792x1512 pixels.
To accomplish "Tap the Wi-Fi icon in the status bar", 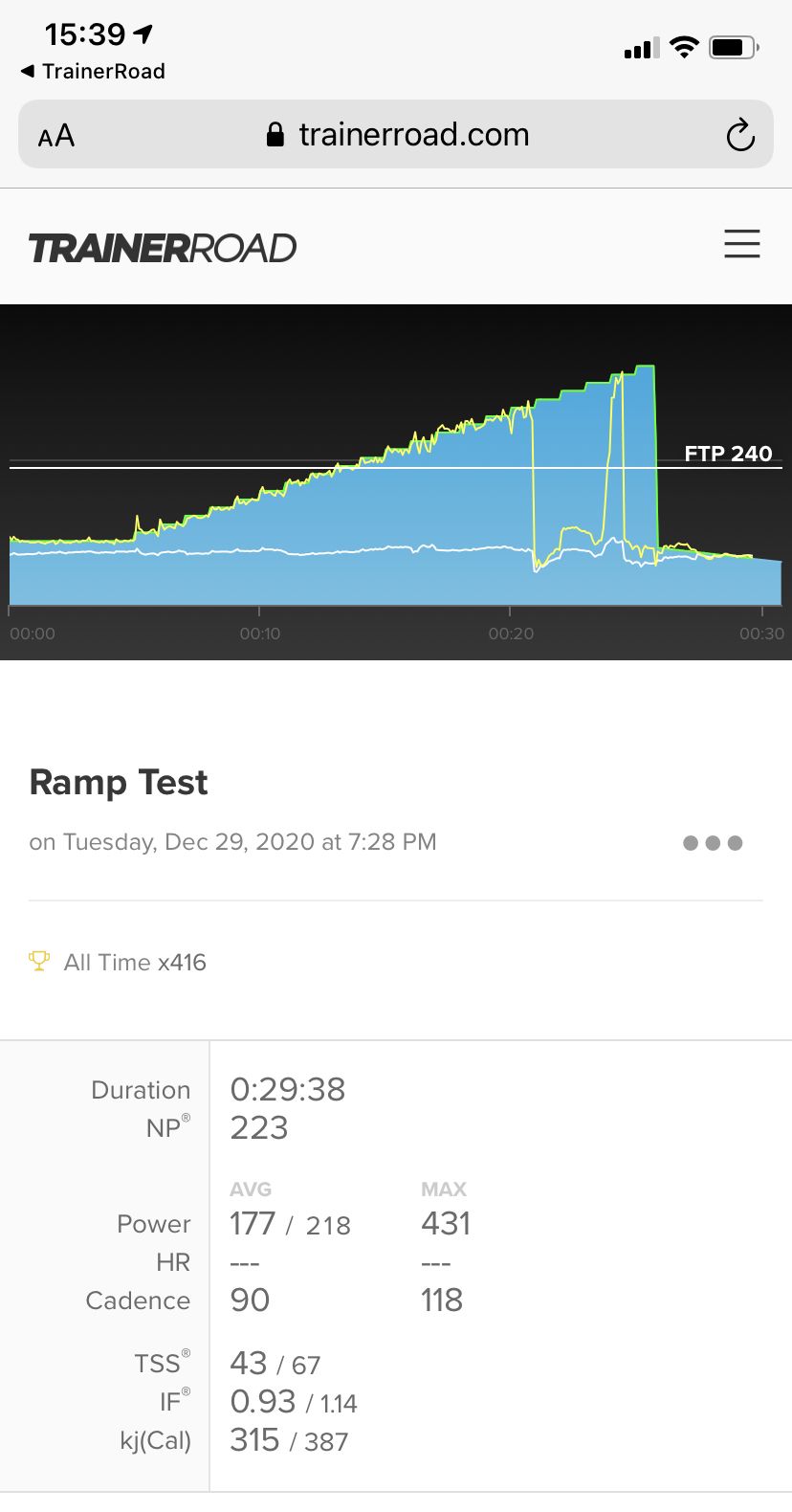I will pyautogui.click(x=684, y=47).
